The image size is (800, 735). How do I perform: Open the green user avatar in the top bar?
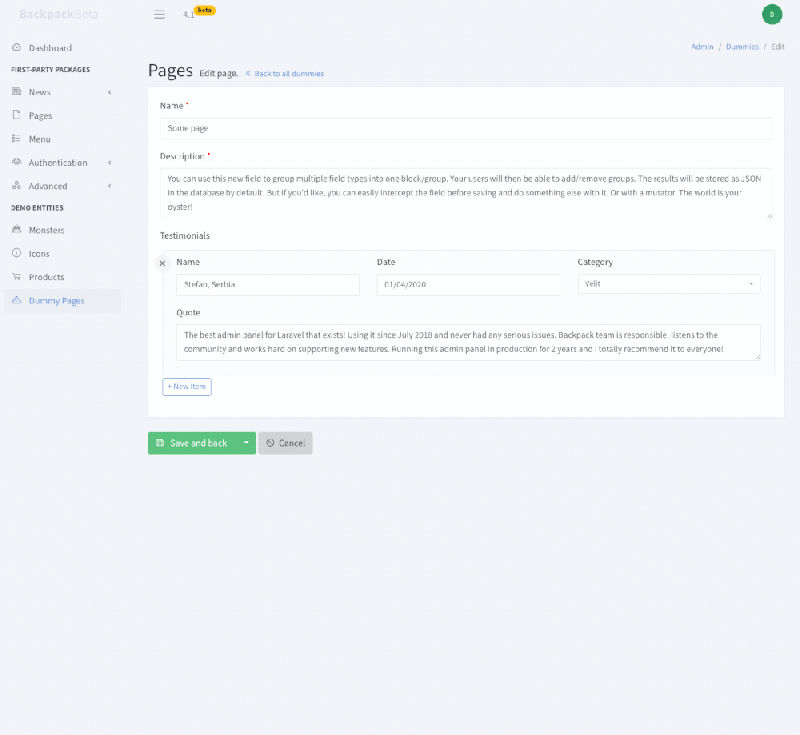click(770, 14)
